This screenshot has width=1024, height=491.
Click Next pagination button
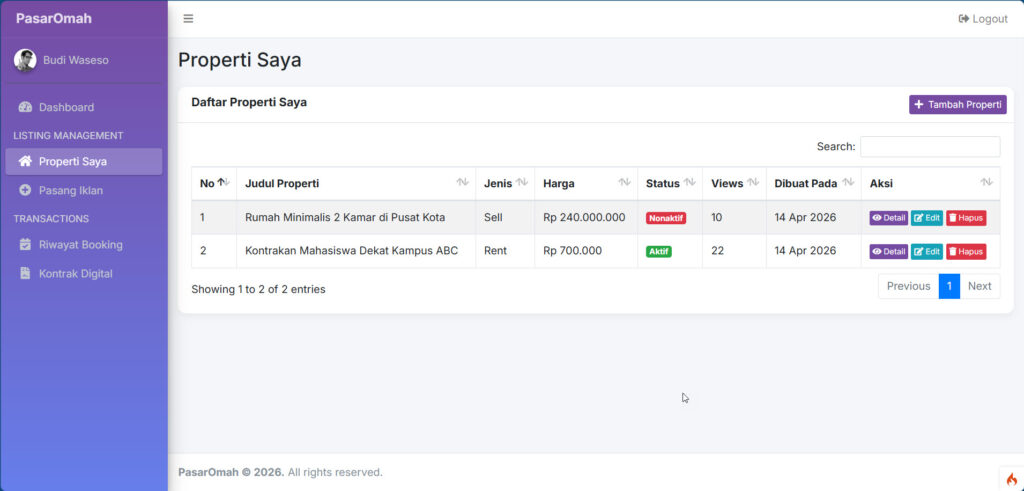point(979,286)
